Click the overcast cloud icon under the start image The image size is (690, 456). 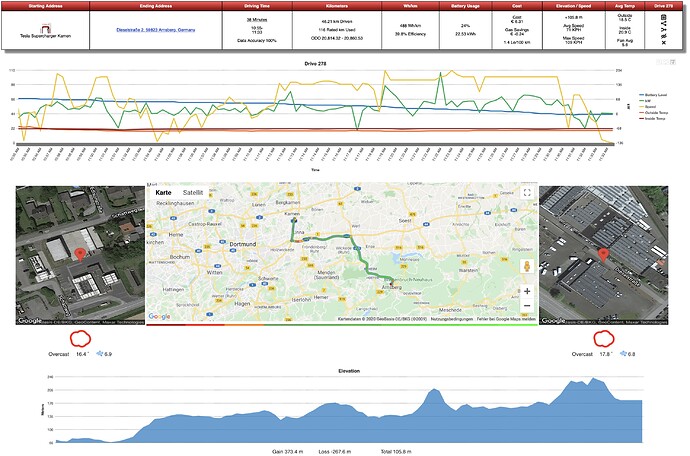click(x=81, y=339)
